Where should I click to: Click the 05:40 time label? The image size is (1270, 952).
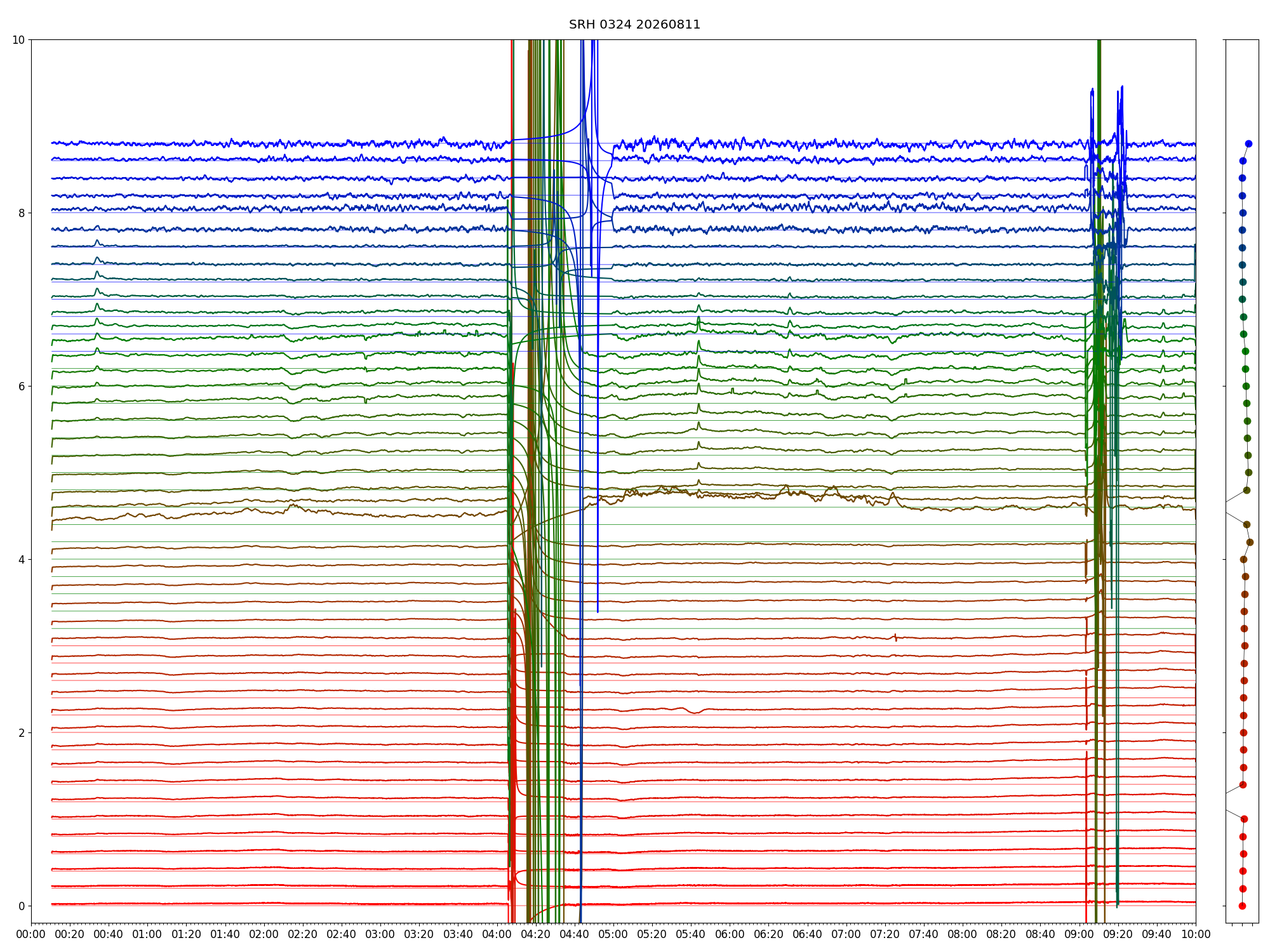tap(691, 934)
